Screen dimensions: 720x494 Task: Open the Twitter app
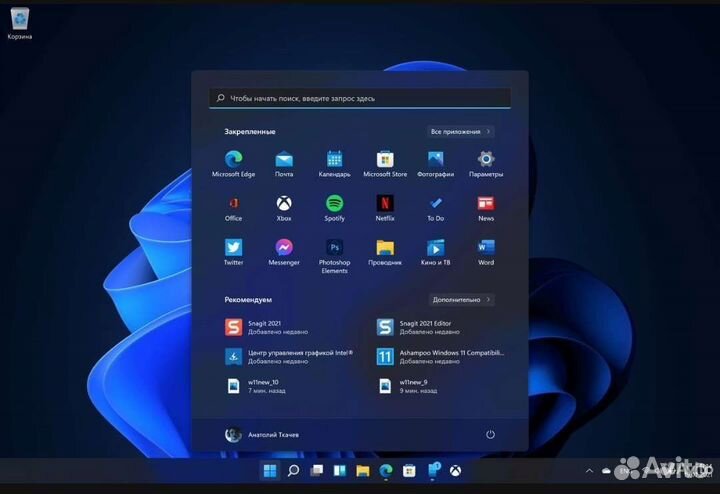(233, 252)
